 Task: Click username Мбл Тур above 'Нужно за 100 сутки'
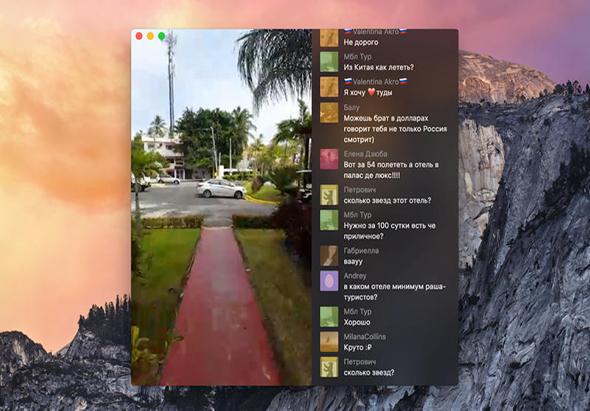pos(357,215)
